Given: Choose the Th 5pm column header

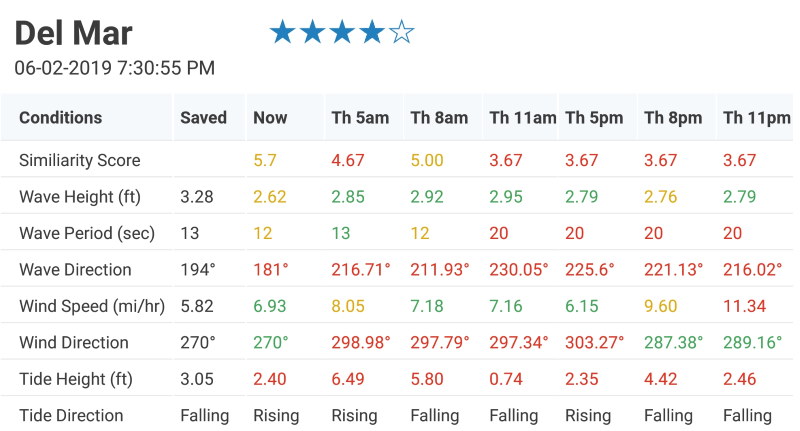Looking at the screenshot, I should pos(594,118).
